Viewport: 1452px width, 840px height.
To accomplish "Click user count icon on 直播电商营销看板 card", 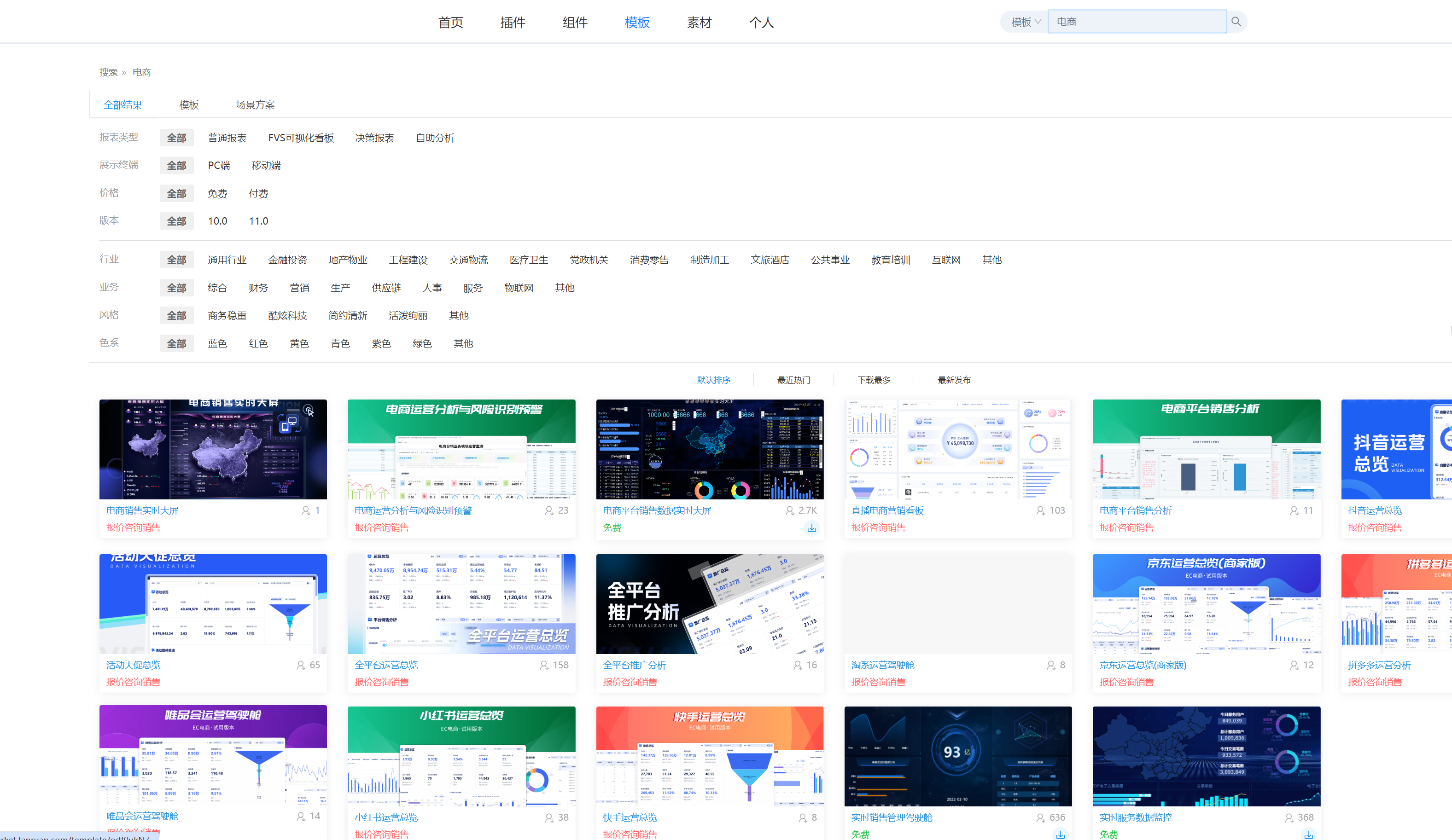I will tap(1040, 511).
